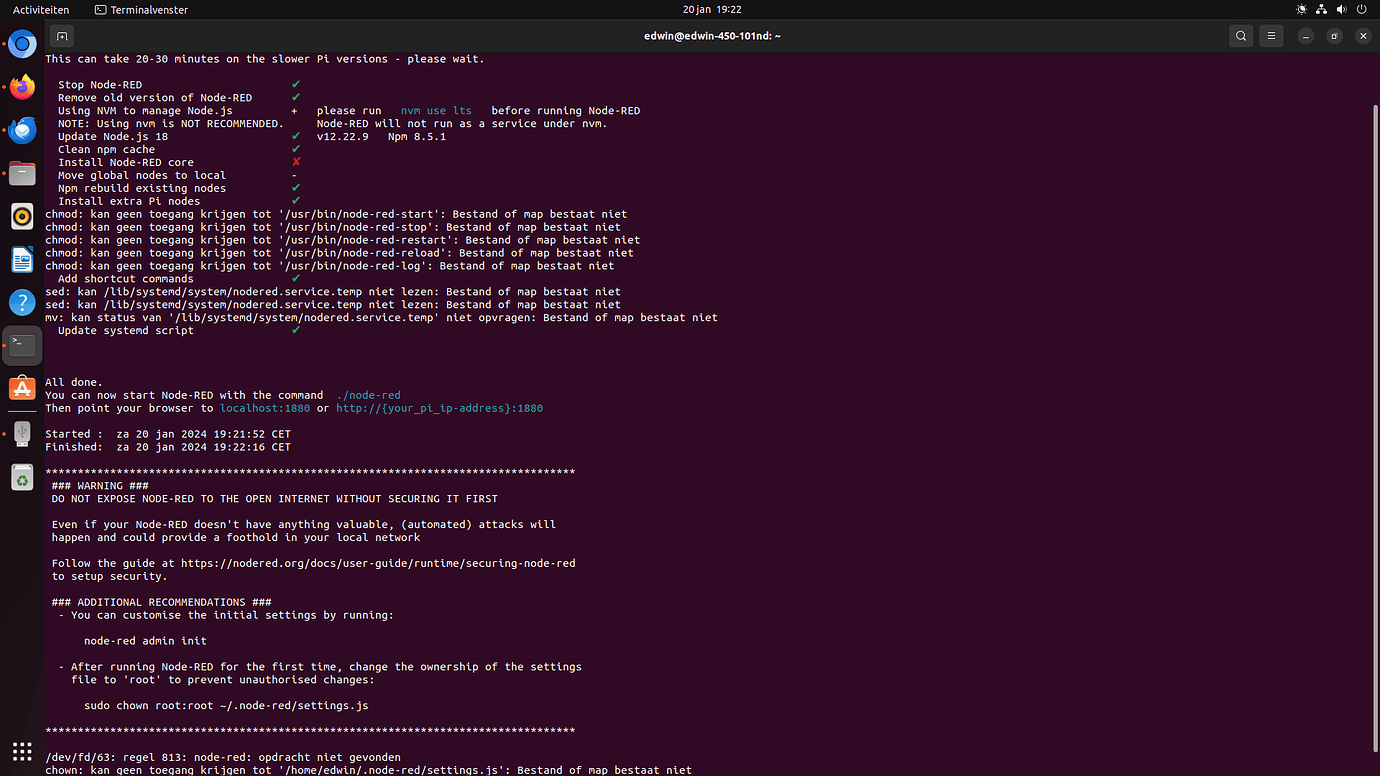This screenshot has height=776, width=1380.
Task: Click the http://{your_pi_ip-address}:1880 link
Action: point(439,408)
